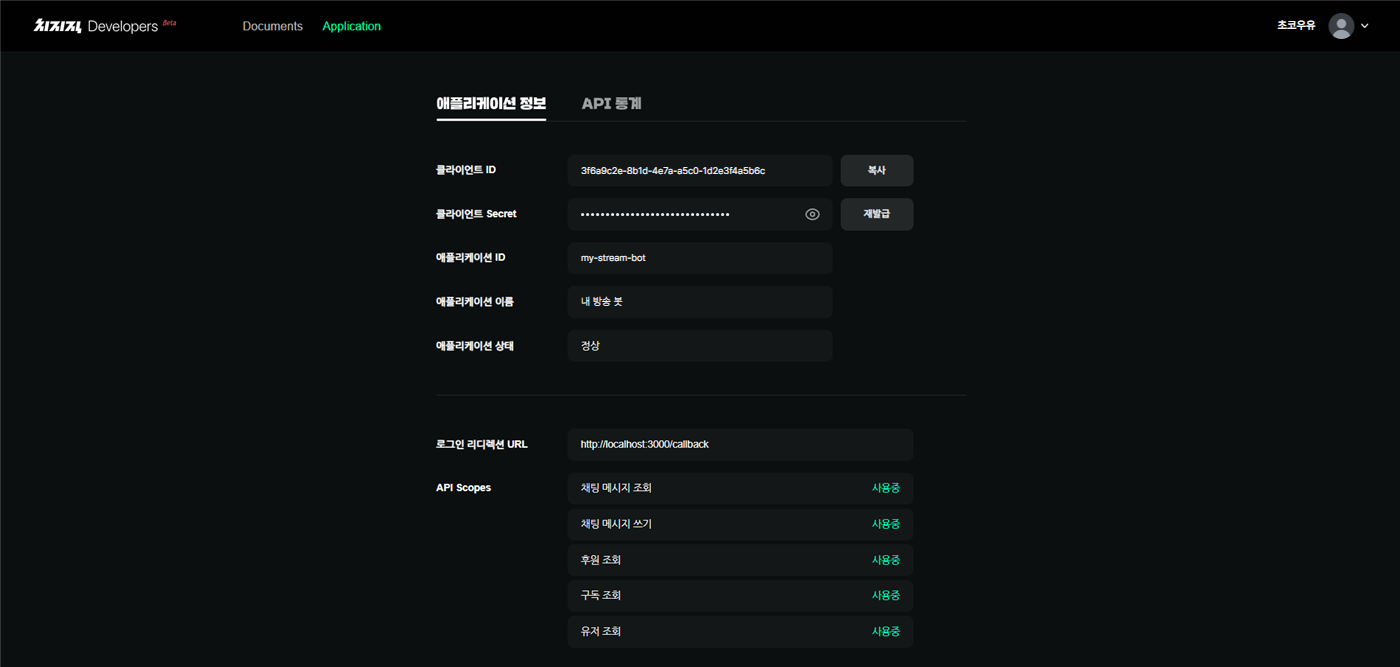Click the 초코우유 username
Image resolution: width=1400 pixels, height=667 pixels.
coord(1296,26)
